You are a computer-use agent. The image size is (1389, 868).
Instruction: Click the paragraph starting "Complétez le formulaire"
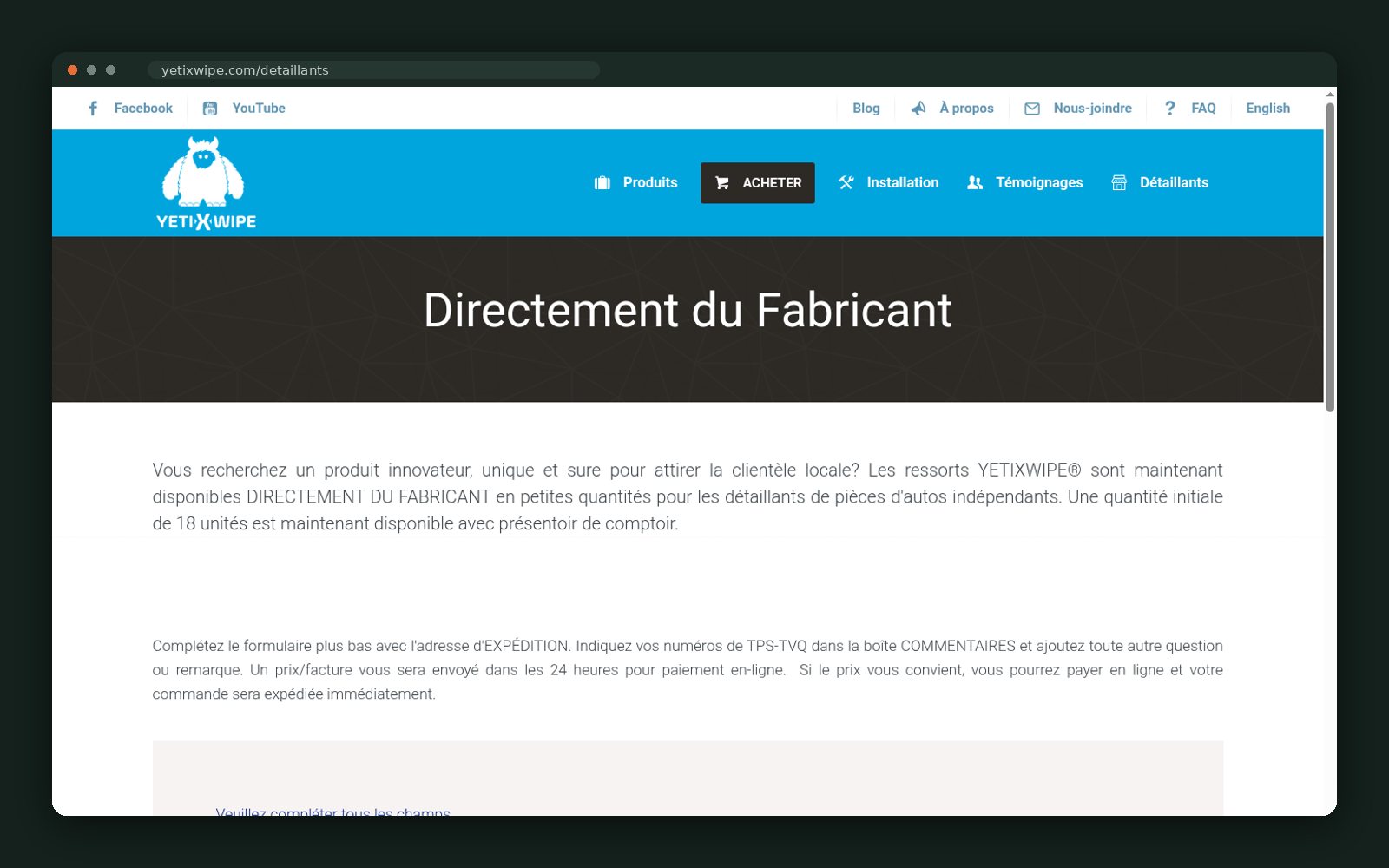click(688, 670)
